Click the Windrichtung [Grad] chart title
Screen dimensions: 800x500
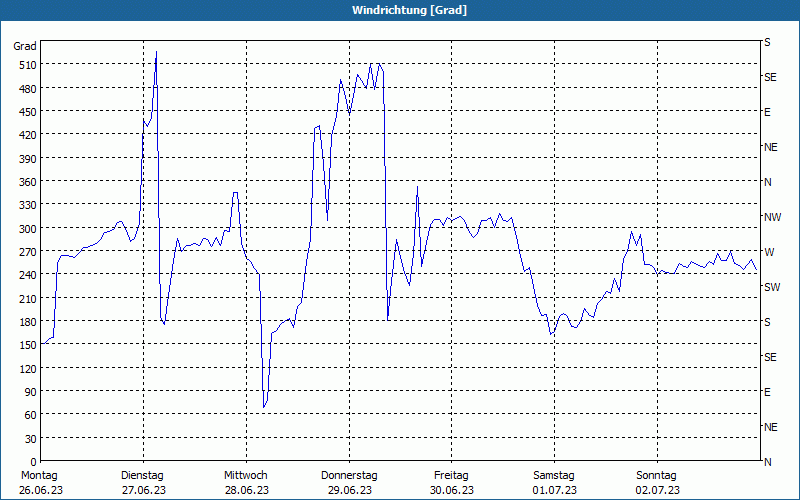tap(409, 10)
